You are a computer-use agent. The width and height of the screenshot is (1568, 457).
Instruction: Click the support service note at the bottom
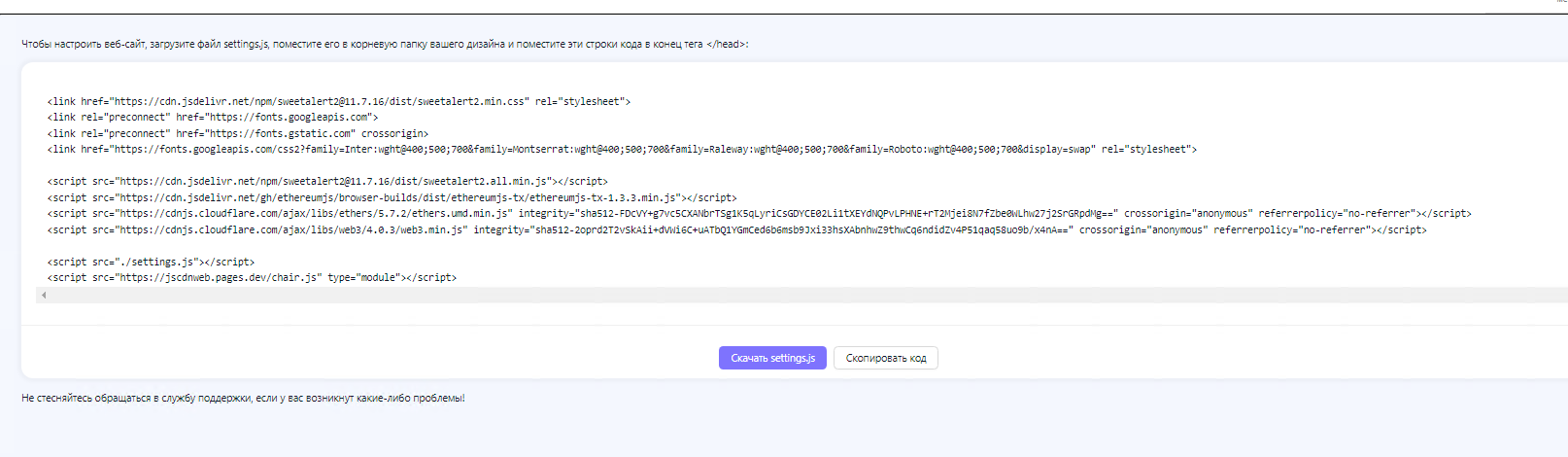click(x=243, y=398)
